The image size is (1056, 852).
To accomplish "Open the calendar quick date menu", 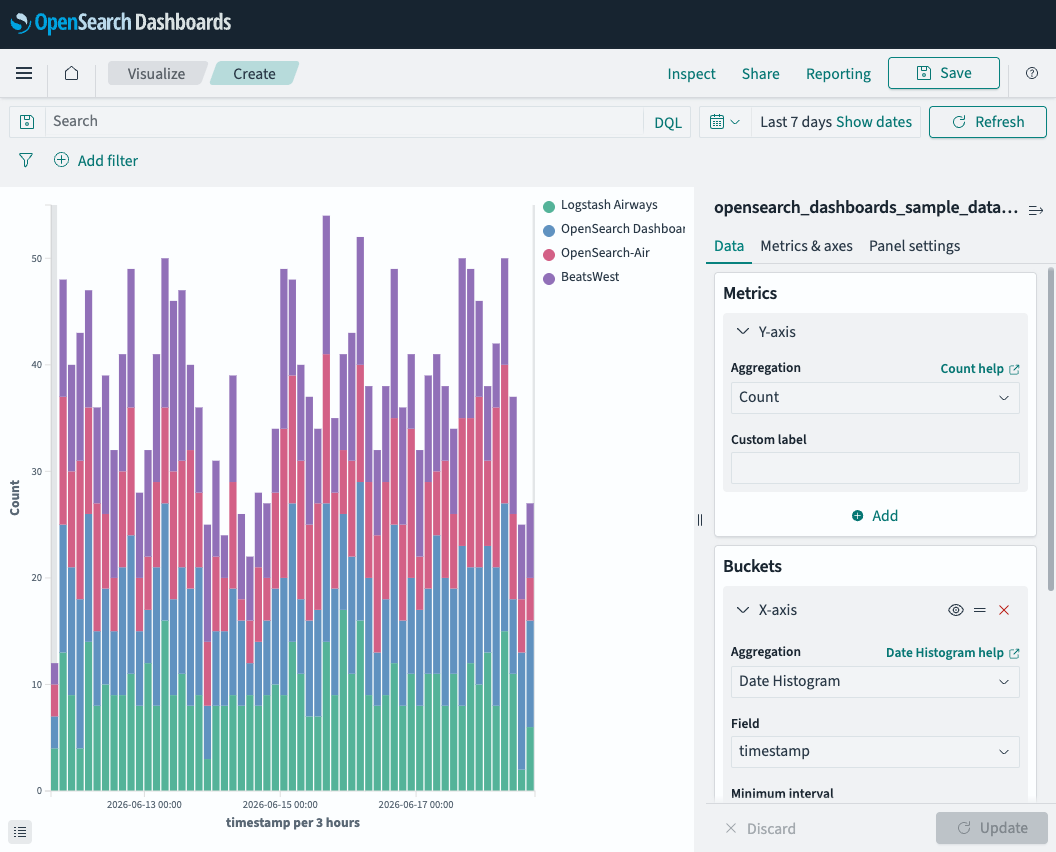I will (x=725, y=122).
